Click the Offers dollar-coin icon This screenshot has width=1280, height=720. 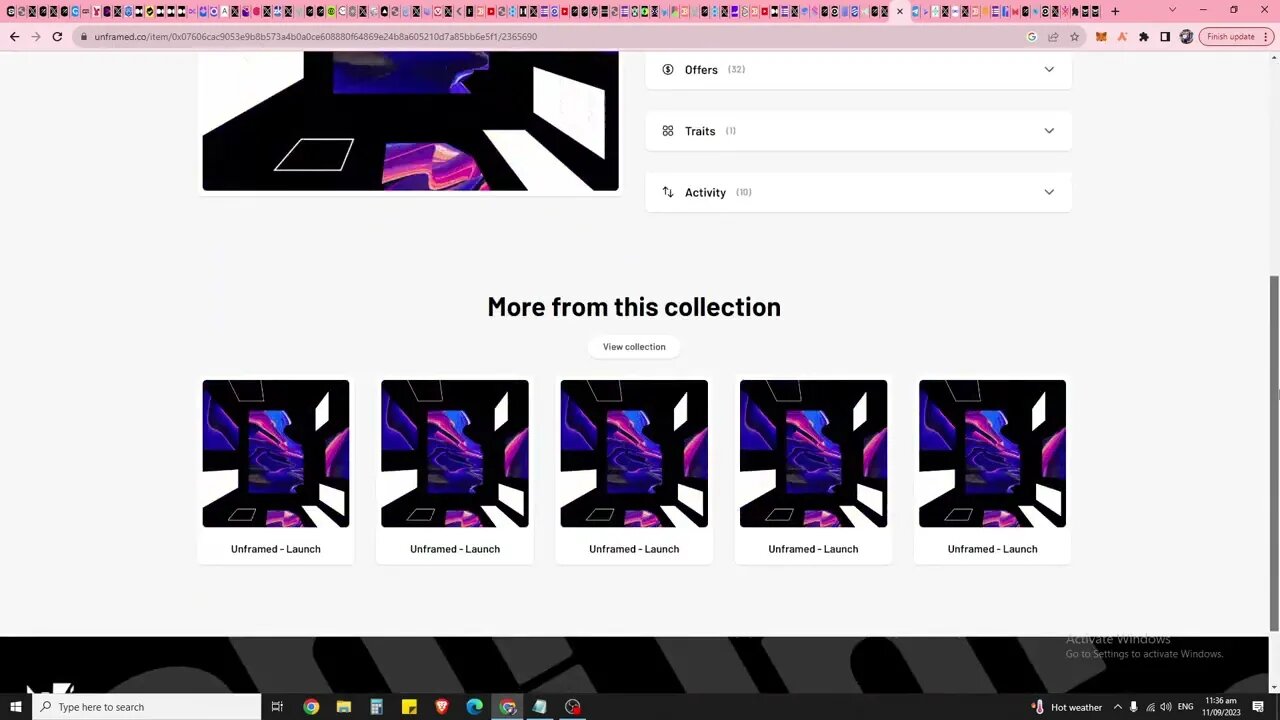pyautogui.click(x=668, y=69)
